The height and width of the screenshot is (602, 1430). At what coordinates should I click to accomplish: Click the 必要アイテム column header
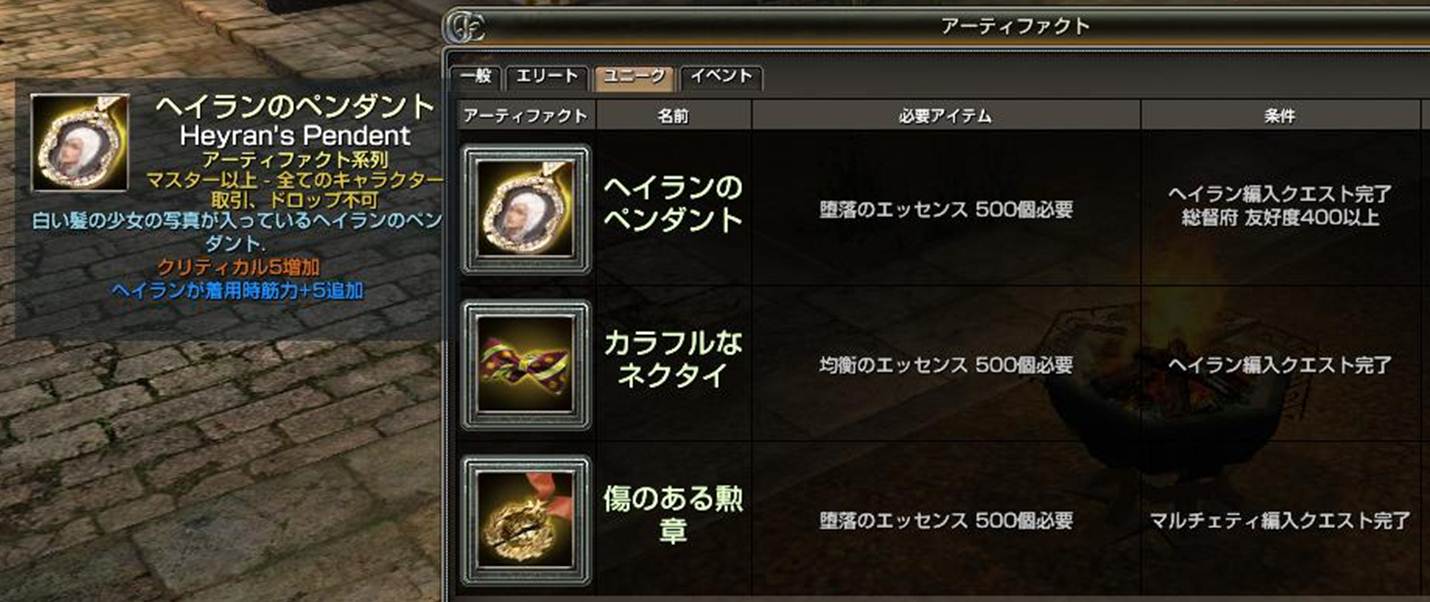pos(946,116)
